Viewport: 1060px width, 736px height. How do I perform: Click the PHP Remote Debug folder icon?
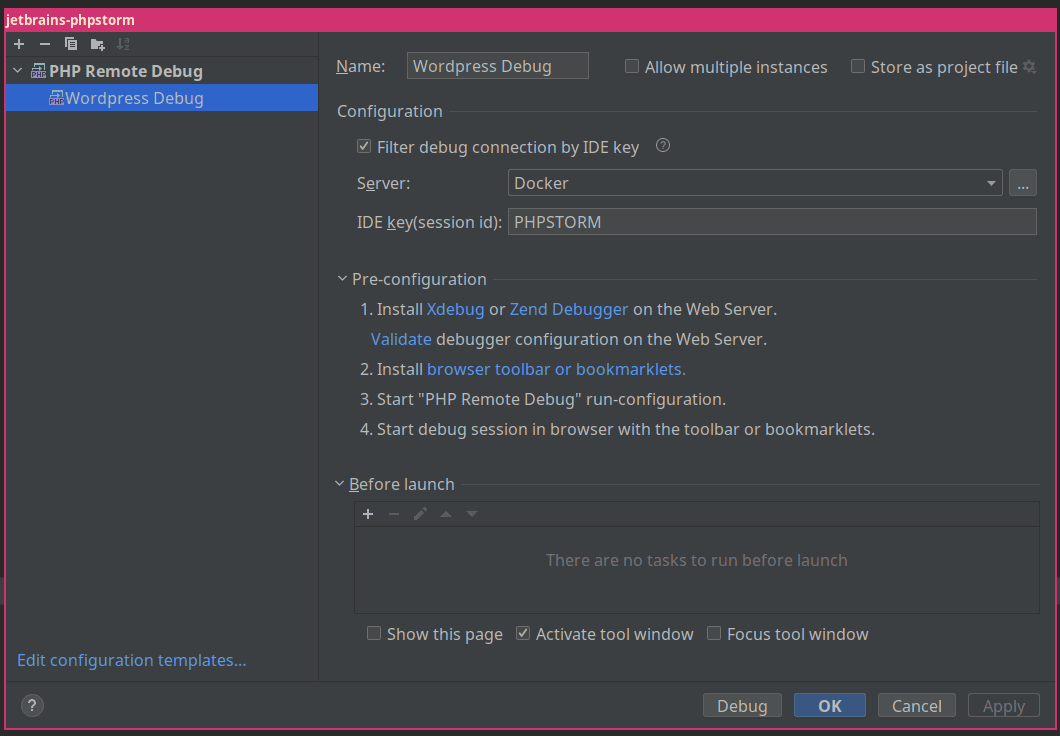(39, 71)
